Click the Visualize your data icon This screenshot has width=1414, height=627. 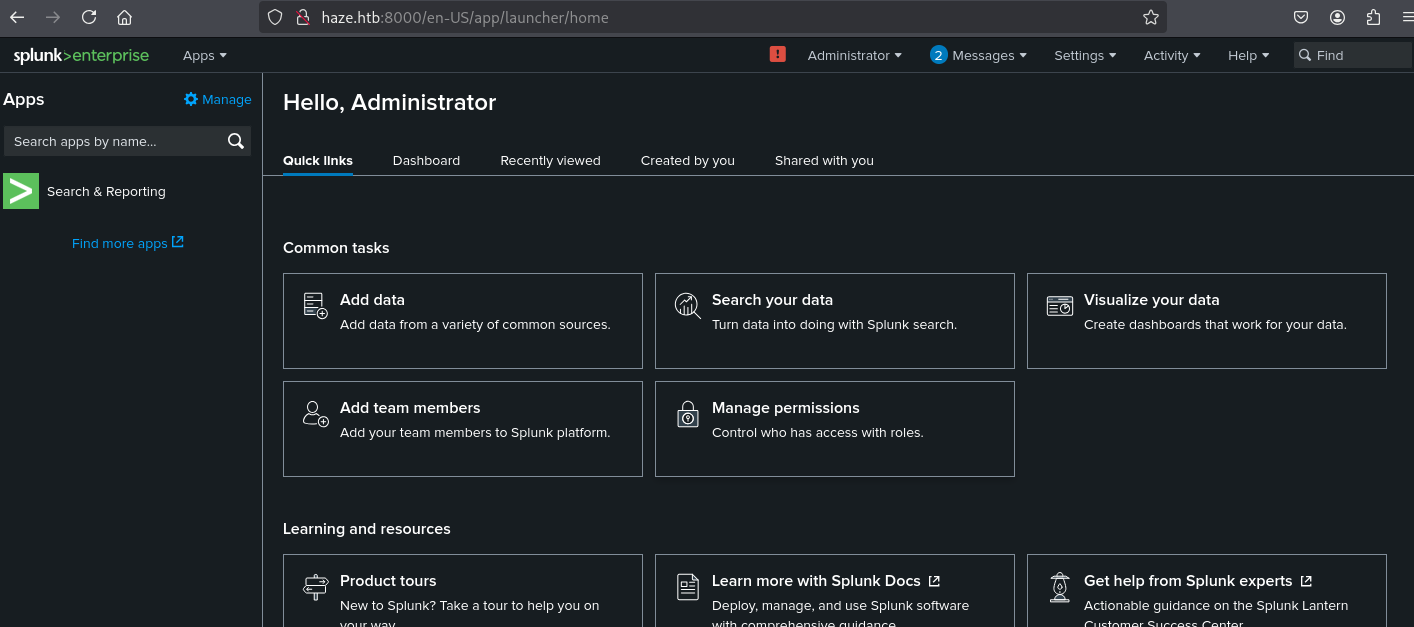pos(1059,305)
